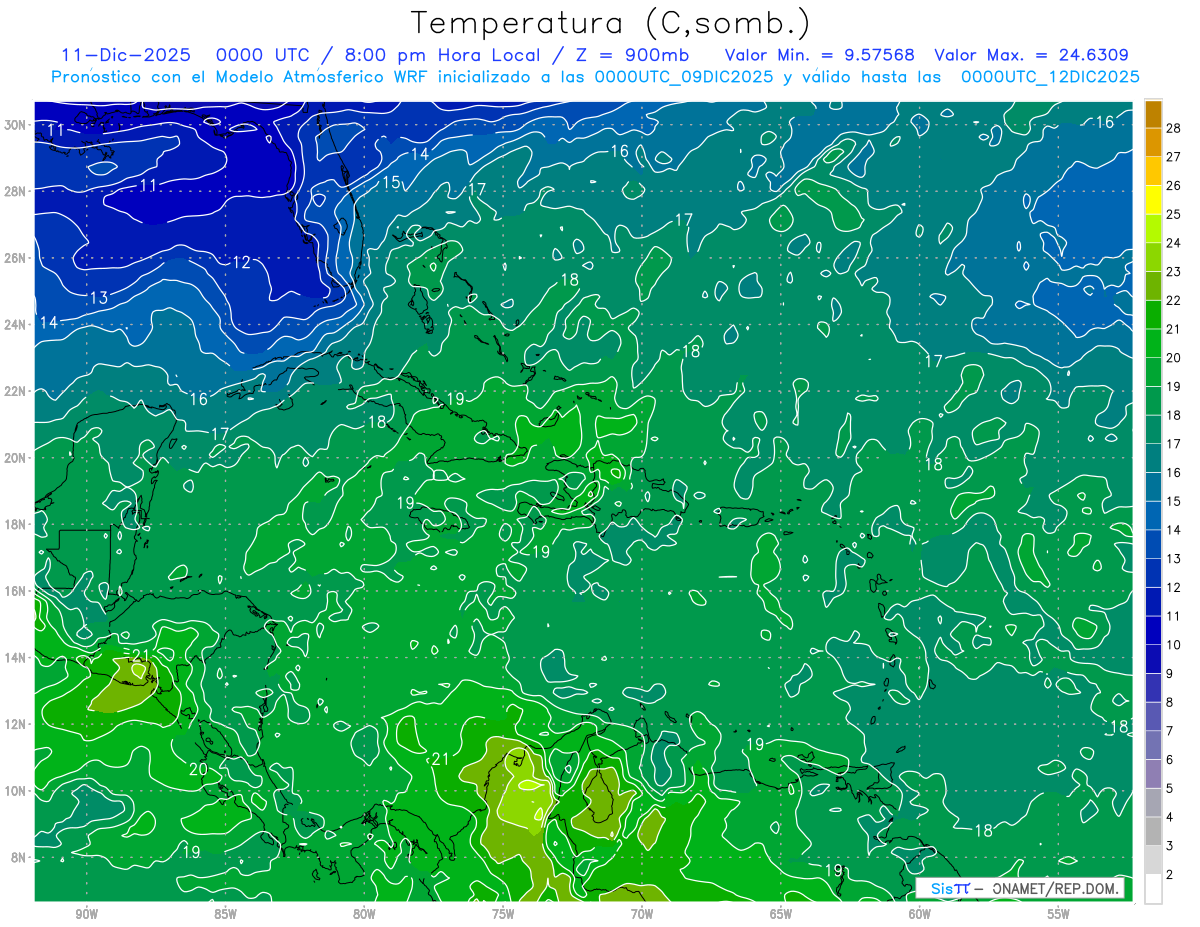The image size is (1200, 927).
Task: Click color scale label "2"
Action: click(x=1170, y=875)
